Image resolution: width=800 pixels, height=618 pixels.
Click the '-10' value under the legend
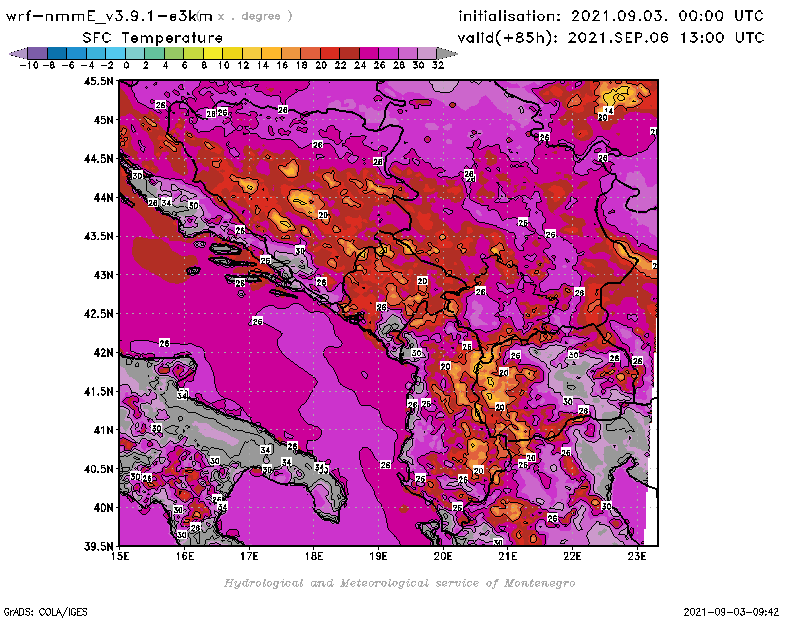tap(30, 65)
